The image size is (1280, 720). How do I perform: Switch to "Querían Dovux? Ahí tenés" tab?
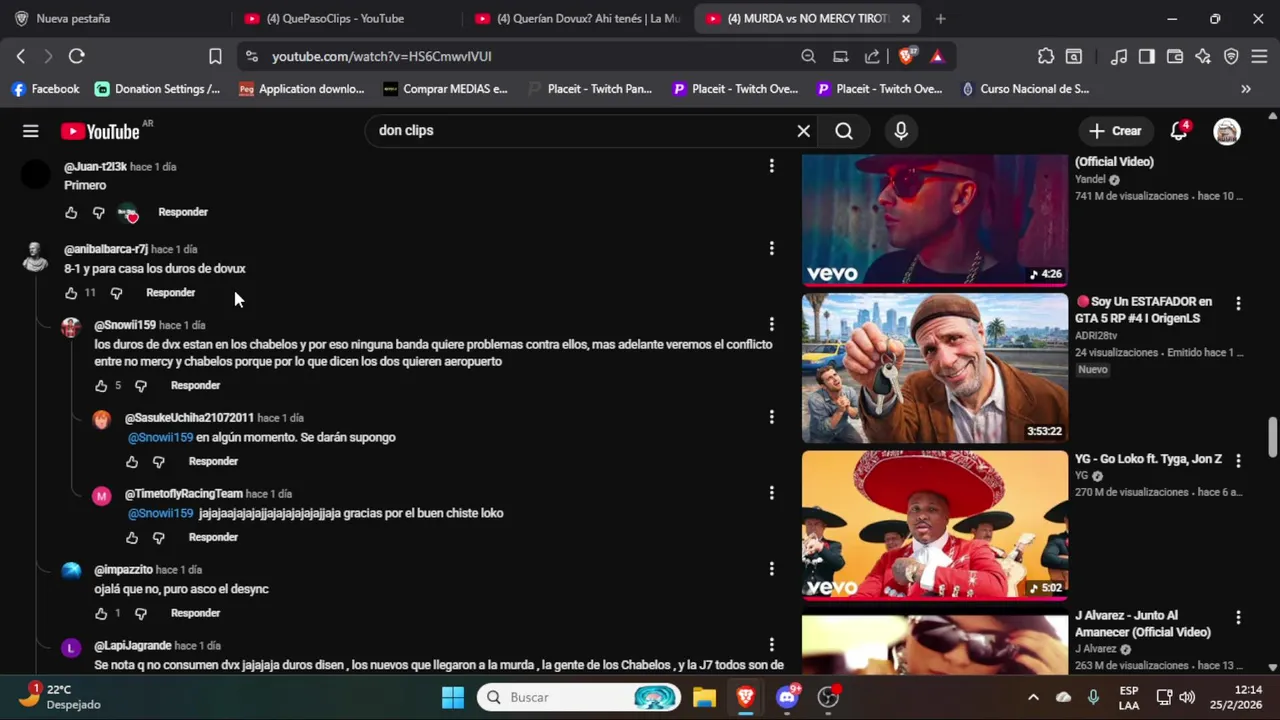coord(578,19)
